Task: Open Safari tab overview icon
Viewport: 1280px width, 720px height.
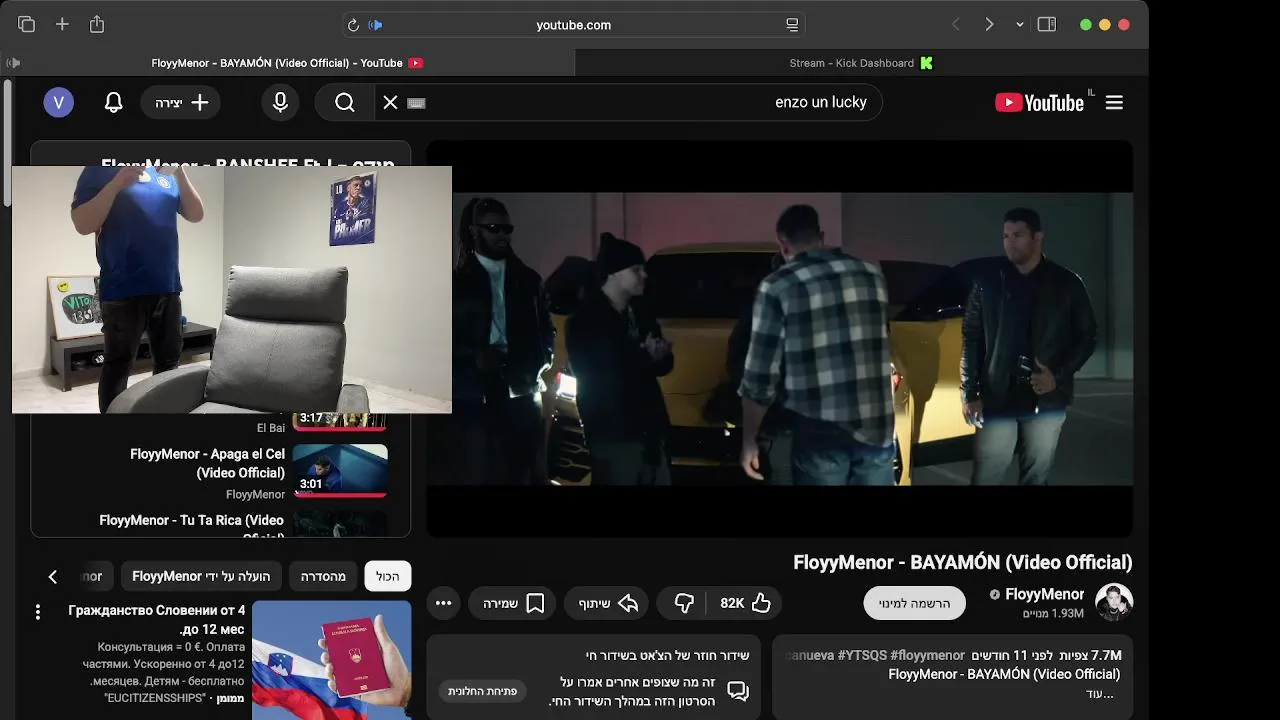Action: click(26, 25)
